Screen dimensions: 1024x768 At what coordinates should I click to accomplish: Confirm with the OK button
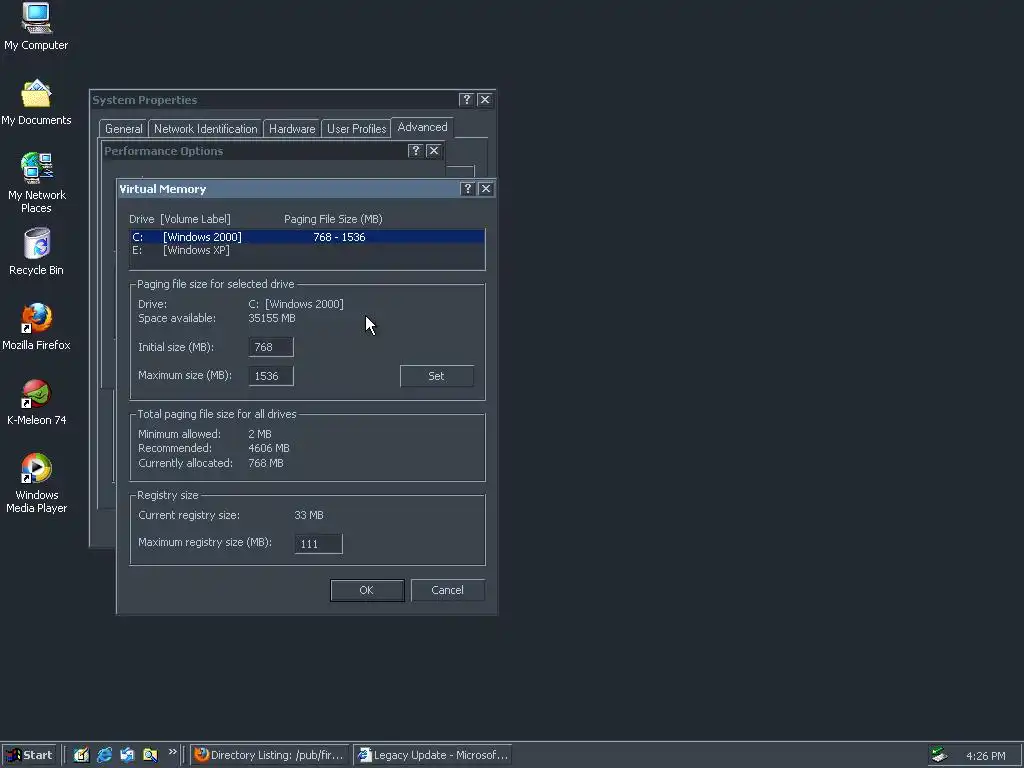(367, 590)
